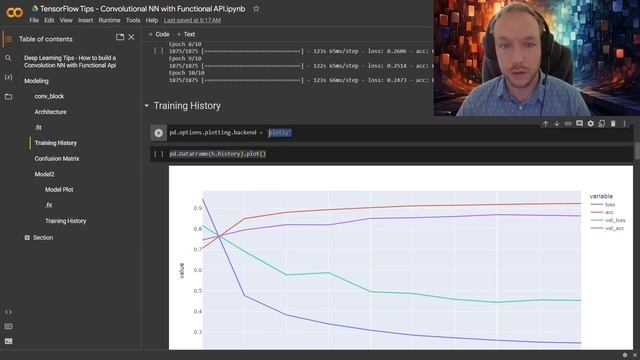Open the File menu
The image size is (640, 360).
(34, 20)
